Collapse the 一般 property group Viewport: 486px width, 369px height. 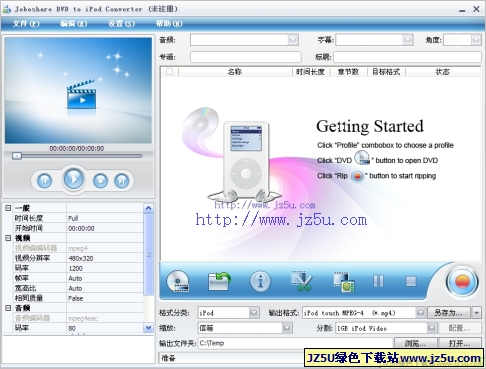tap(8, 208)
